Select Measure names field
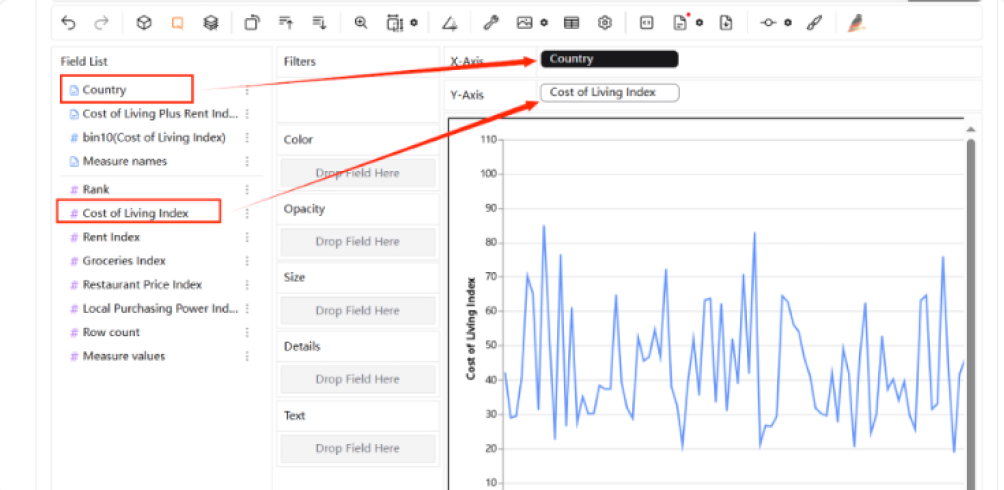 point(118,161)
